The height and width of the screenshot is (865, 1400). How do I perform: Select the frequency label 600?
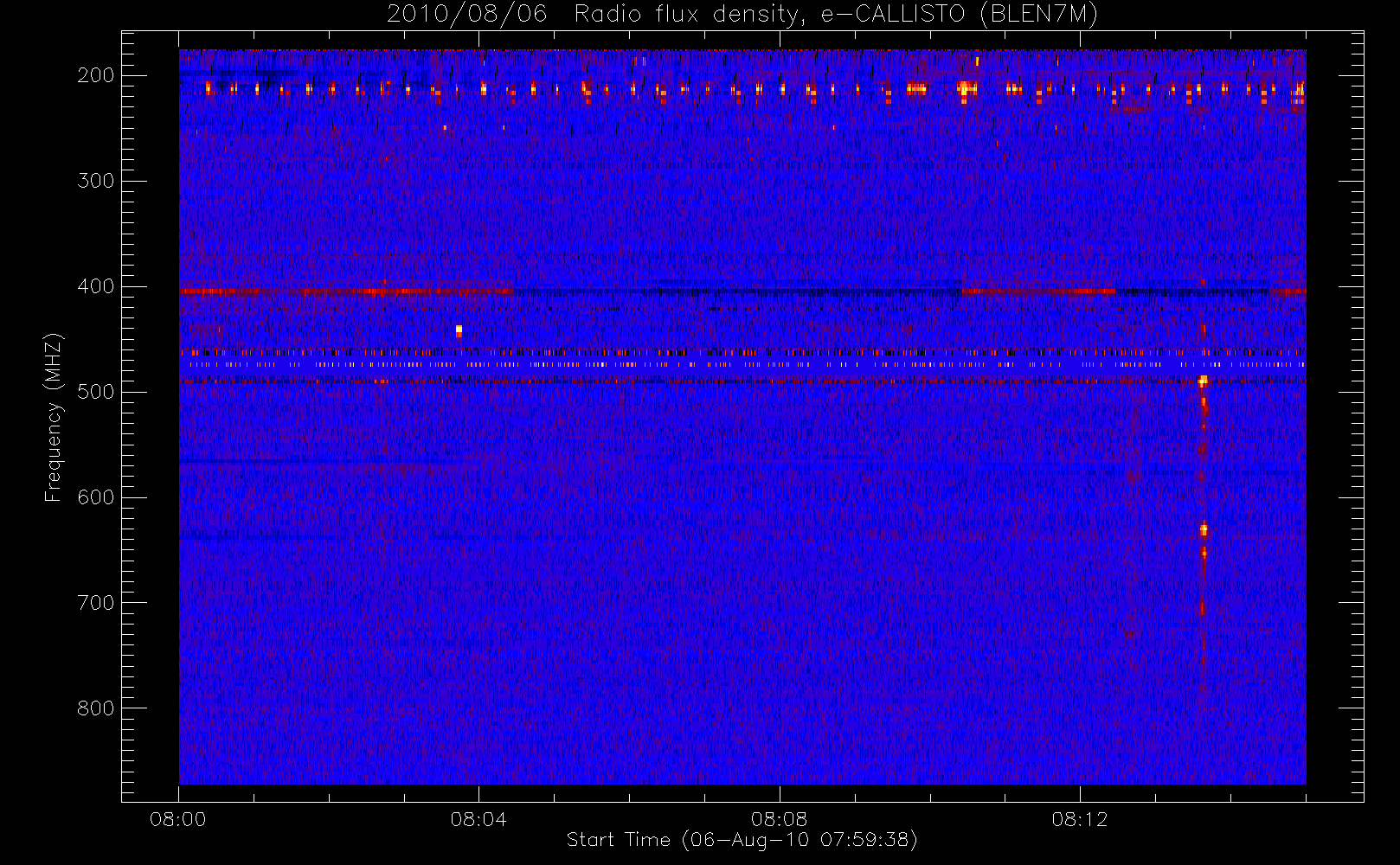(95, 497)
